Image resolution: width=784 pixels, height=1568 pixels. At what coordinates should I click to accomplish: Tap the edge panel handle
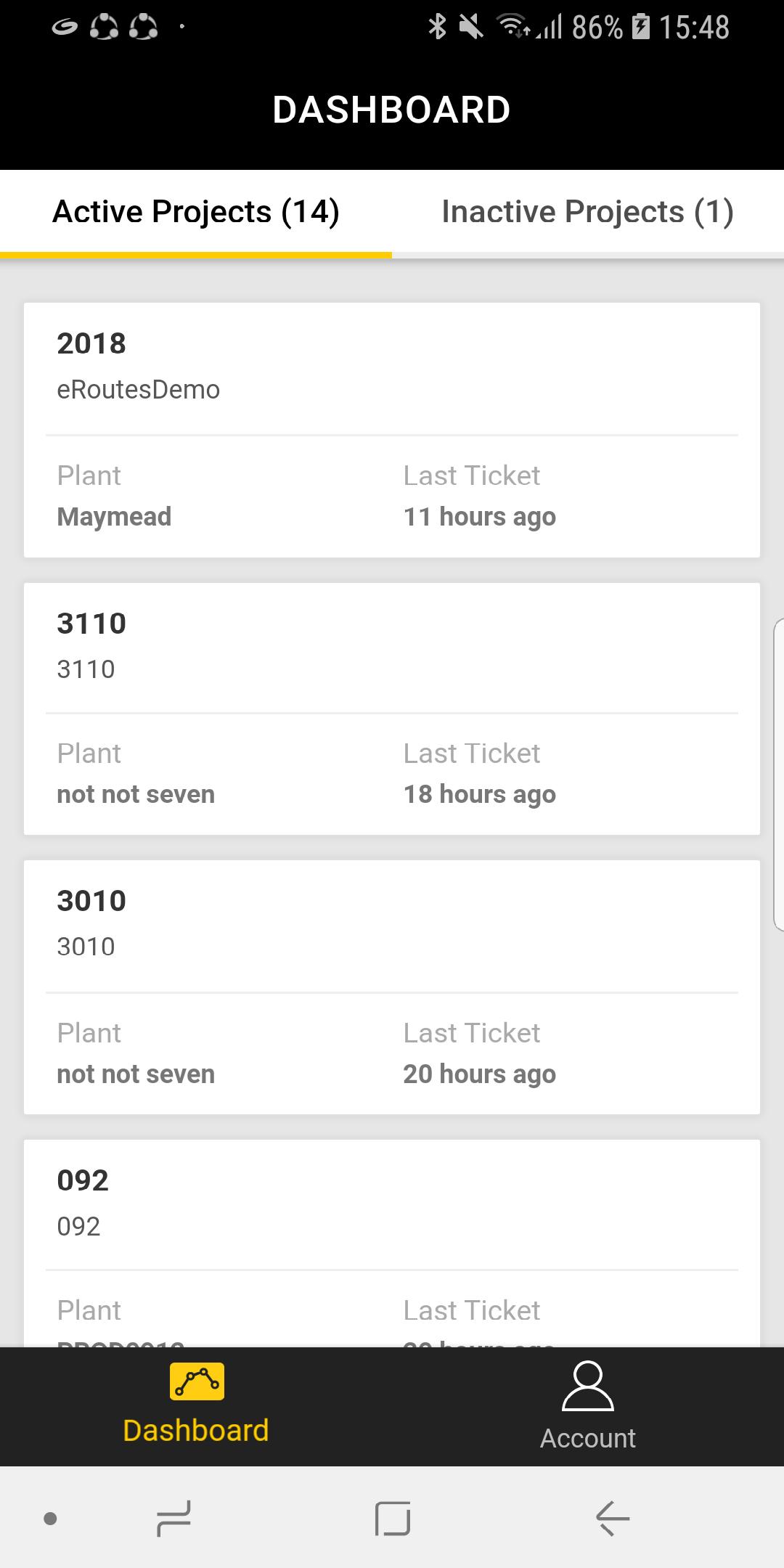coord(778,774)
